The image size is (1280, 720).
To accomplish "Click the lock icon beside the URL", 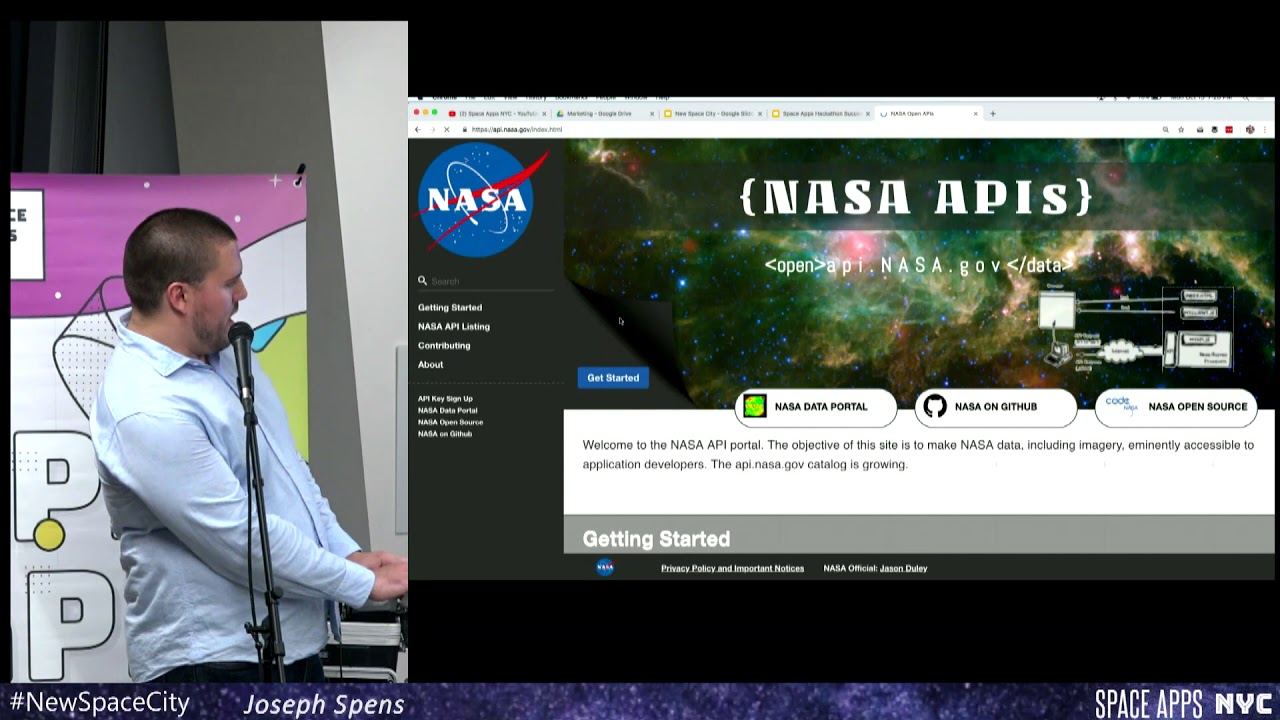I will coord(466,130).
